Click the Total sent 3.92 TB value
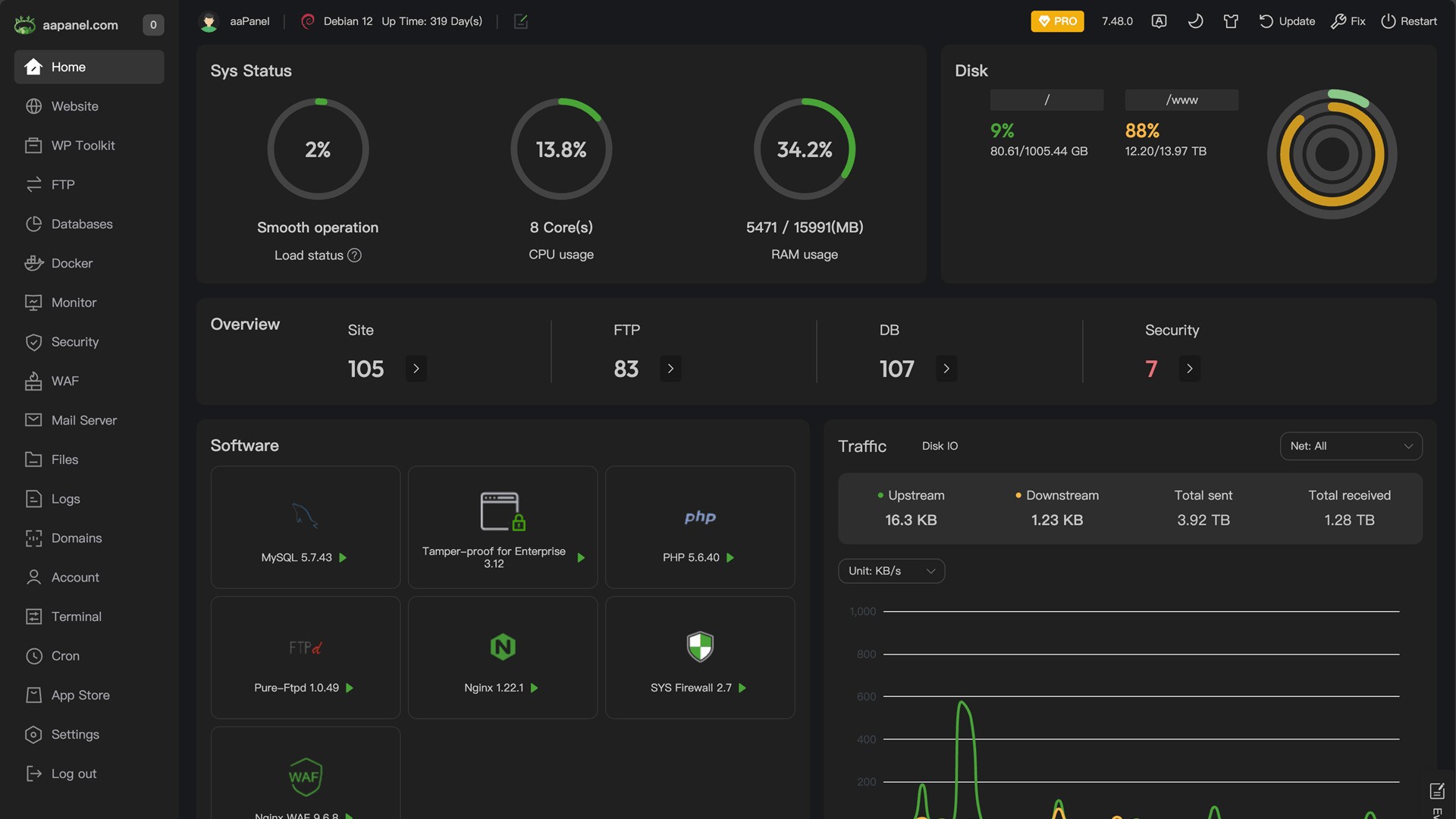This screenshot has height=819, width=1456. coord(1203,520)
